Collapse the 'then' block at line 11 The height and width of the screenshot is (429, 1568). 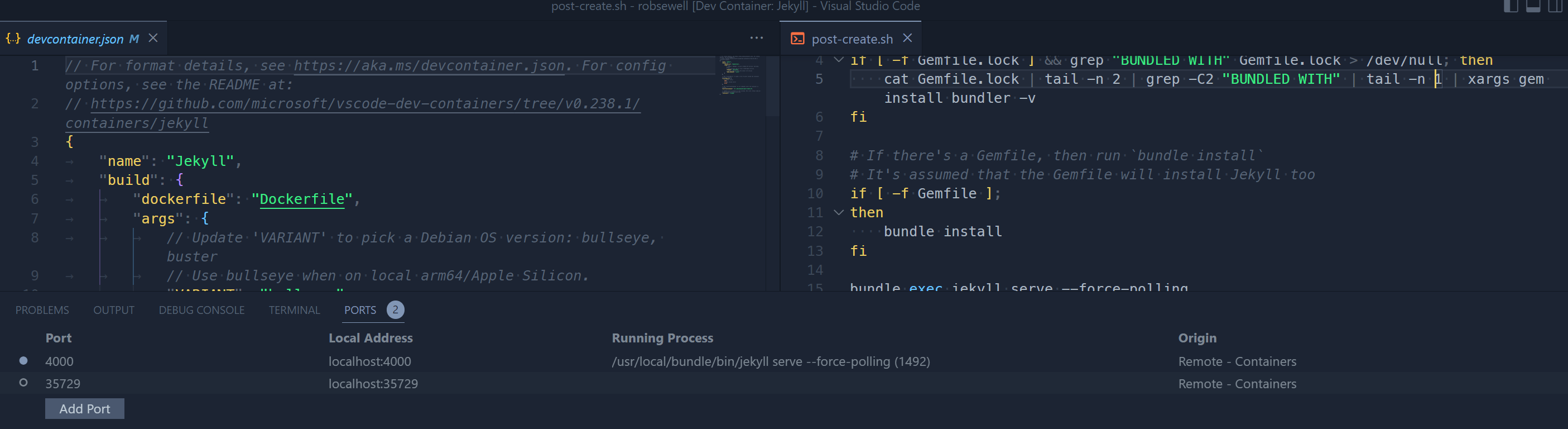pos(838,213)
